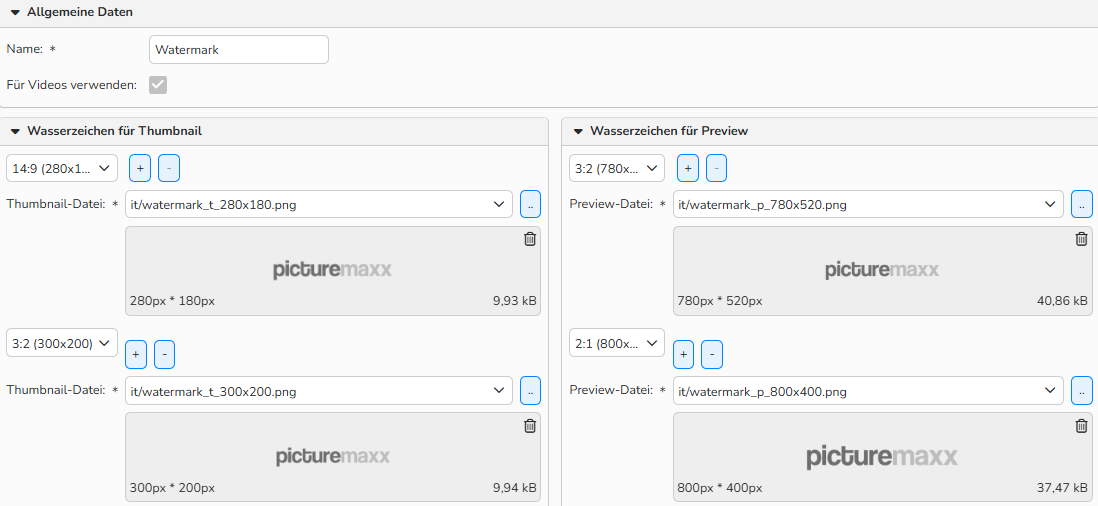
Task: Add a format after 3:2 (300x200) thumbnail
Action: [x=136, y=354]
